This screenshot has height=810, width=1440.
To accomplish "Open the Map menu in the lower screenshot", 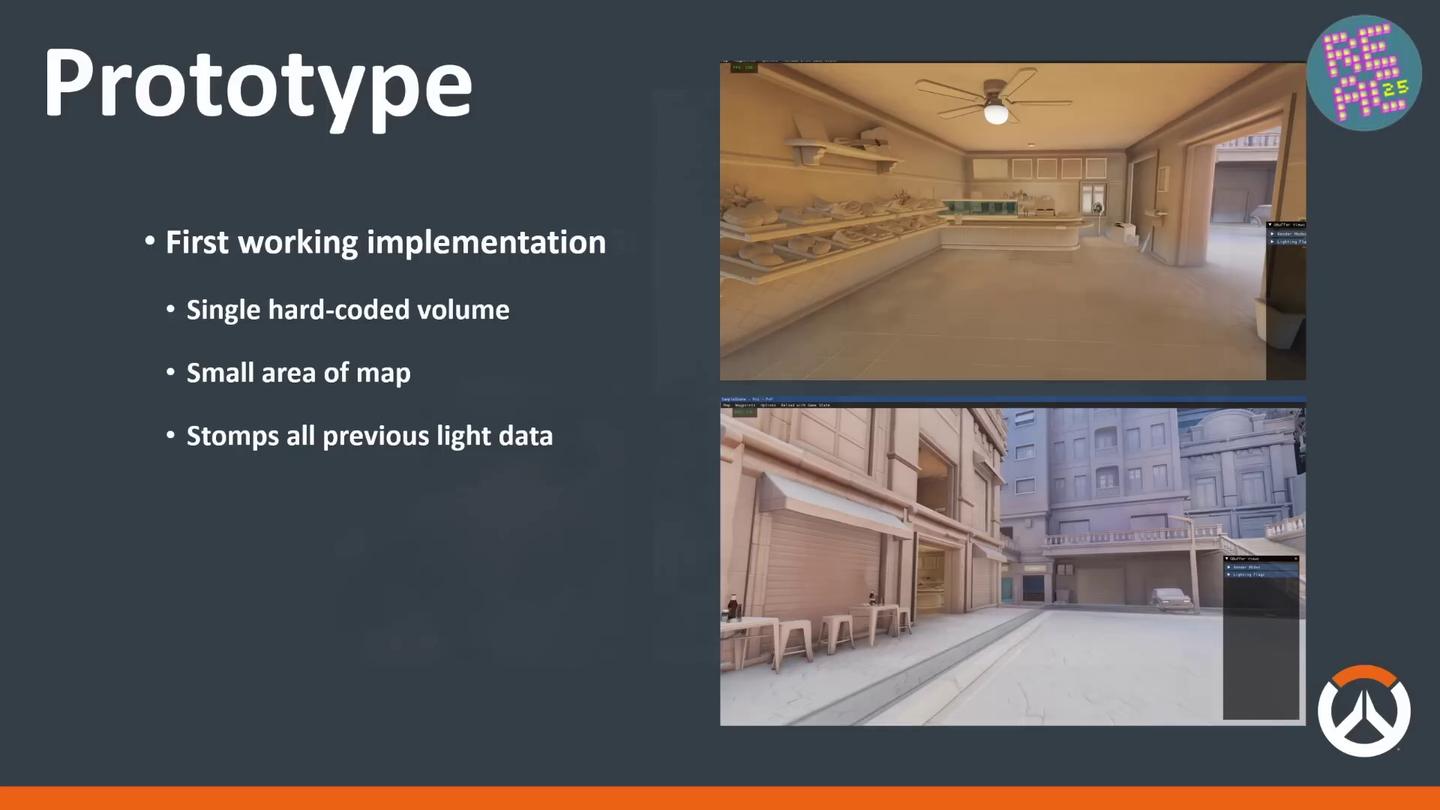I will point(726,405).
